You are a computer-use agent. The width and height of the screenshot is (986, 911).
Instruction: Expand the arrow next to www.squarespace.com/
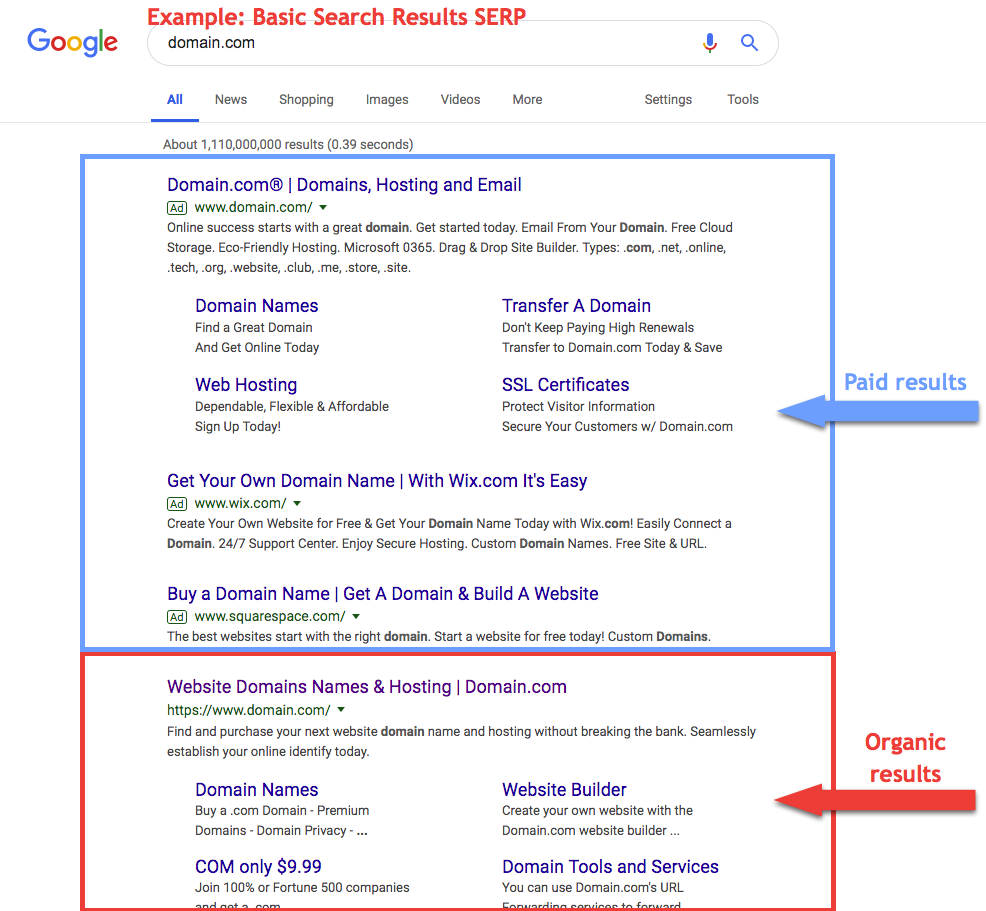[356, 617]
